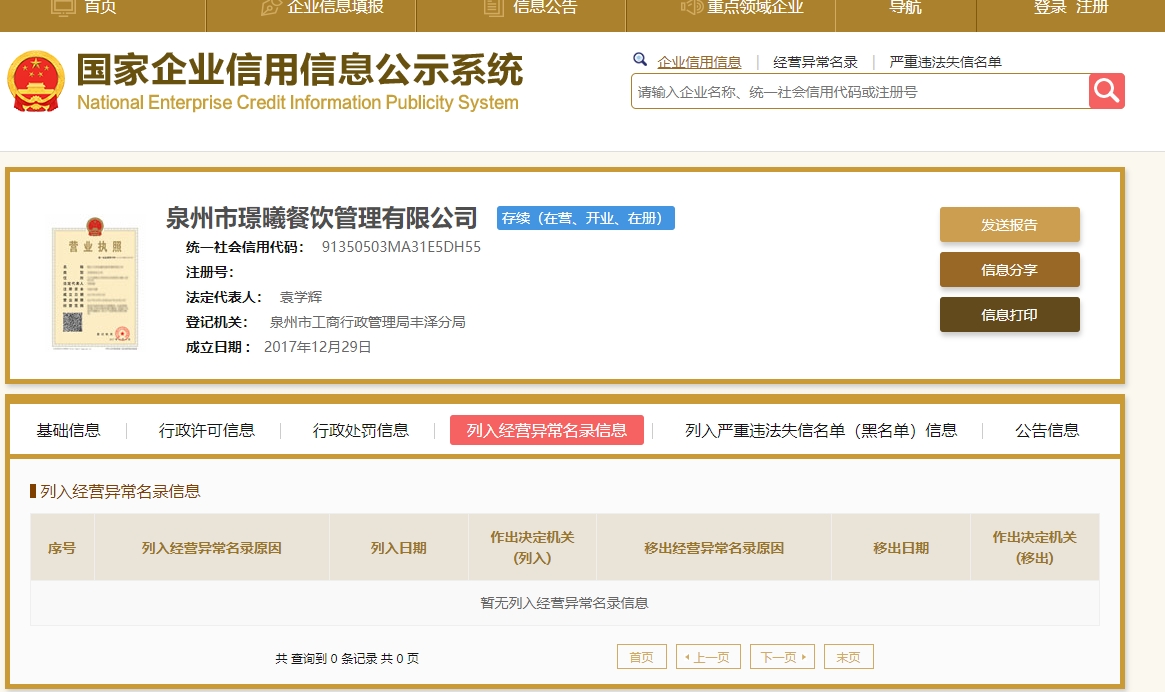Viewport: 1165px width, 692px height.
Task: Click the 企业信息填报 pencil icon
Action: (x=270, y=7)
